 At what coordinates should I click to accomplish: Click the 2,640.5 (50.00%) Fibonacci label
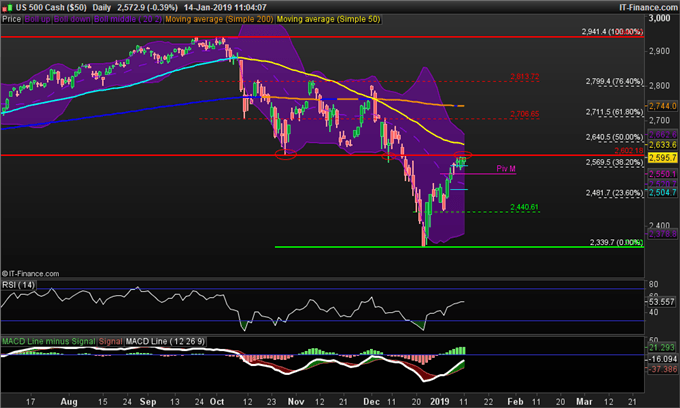point(615,137)
